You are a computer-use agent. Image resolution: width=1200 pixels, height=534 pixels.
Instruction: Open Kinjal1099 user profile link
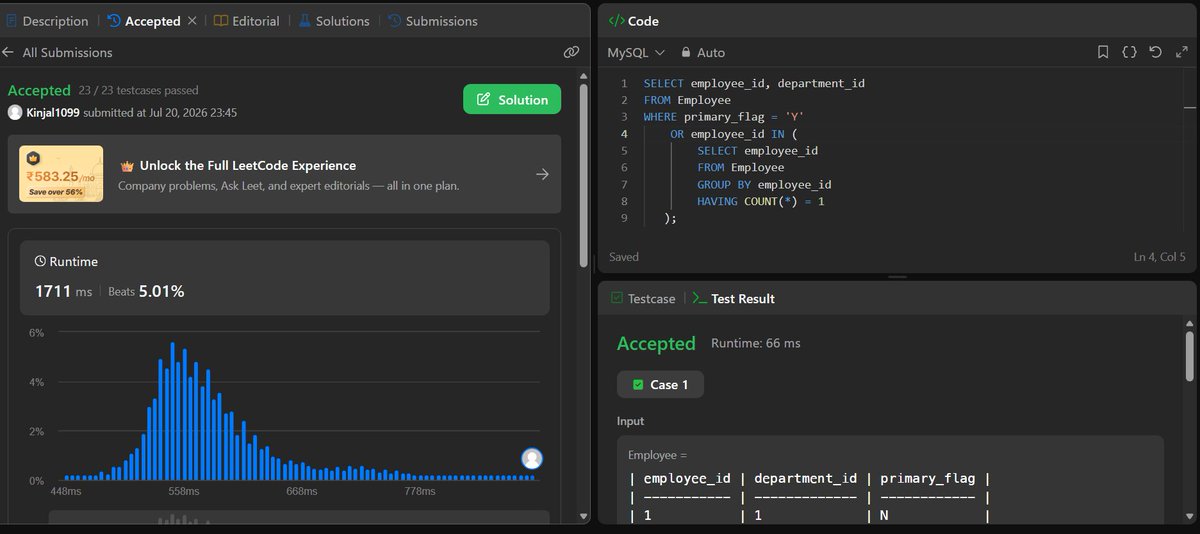53,113
